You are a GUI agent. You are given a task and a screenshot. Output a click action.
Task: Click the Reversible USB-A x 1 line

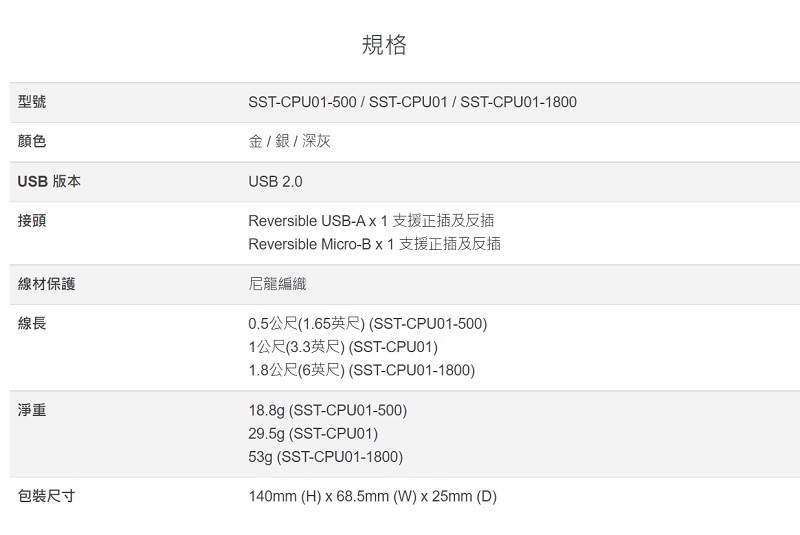[x=371, y=220]
